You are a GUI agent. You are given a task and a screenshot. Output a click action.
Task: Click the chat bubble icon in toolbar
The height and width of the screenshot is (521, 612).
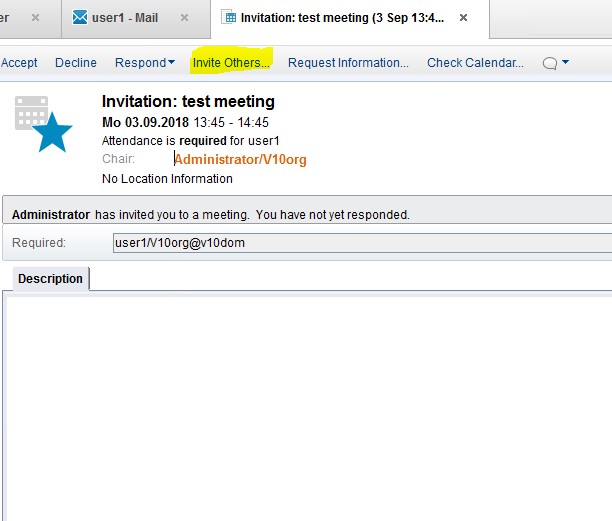click(549, 63)
